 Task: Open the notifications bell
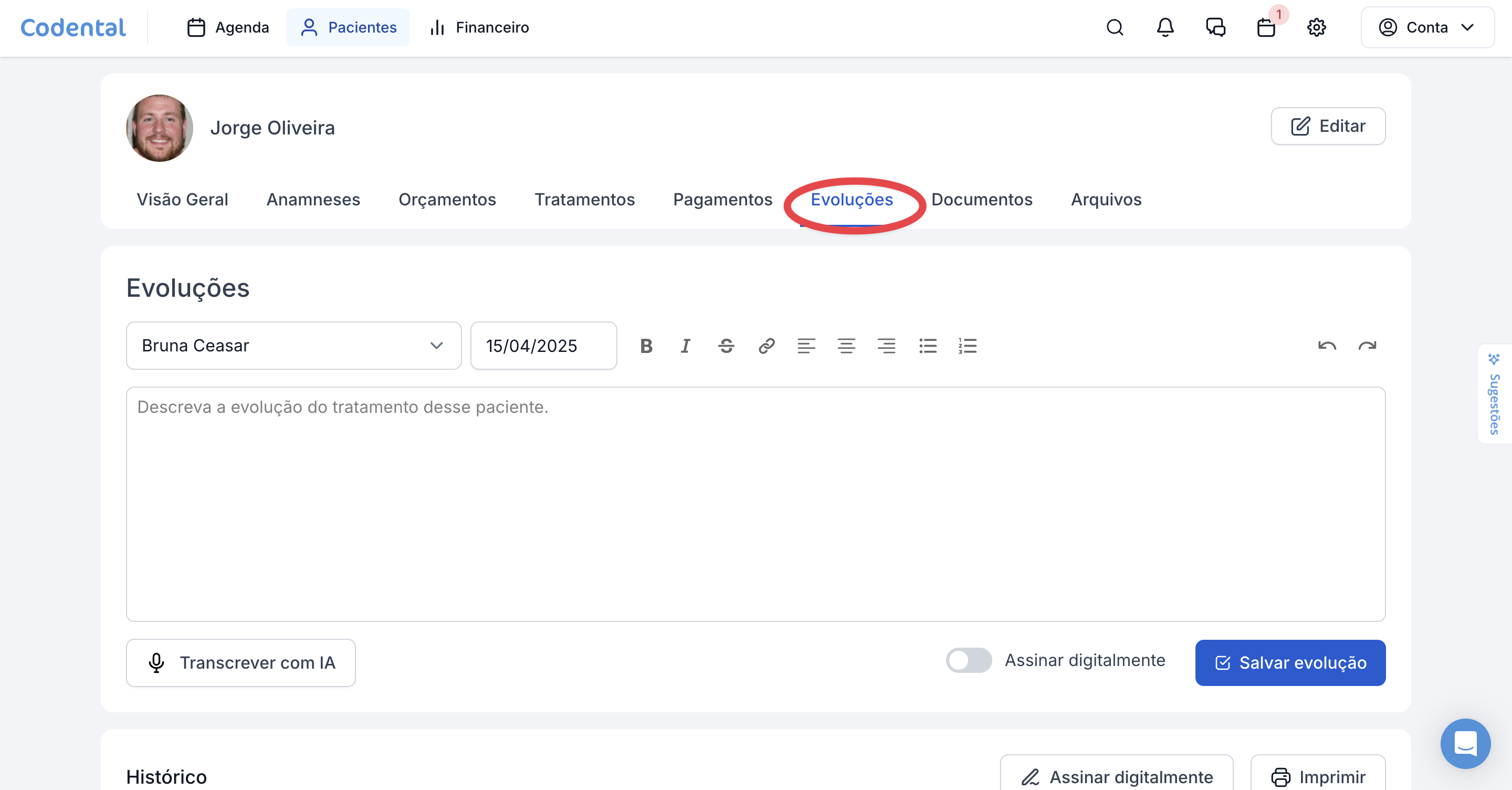point(1165,28)
